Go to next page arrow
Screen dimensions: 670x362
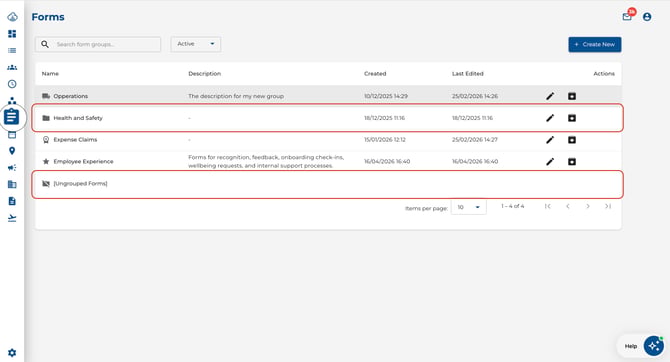[x=588, y=206]
